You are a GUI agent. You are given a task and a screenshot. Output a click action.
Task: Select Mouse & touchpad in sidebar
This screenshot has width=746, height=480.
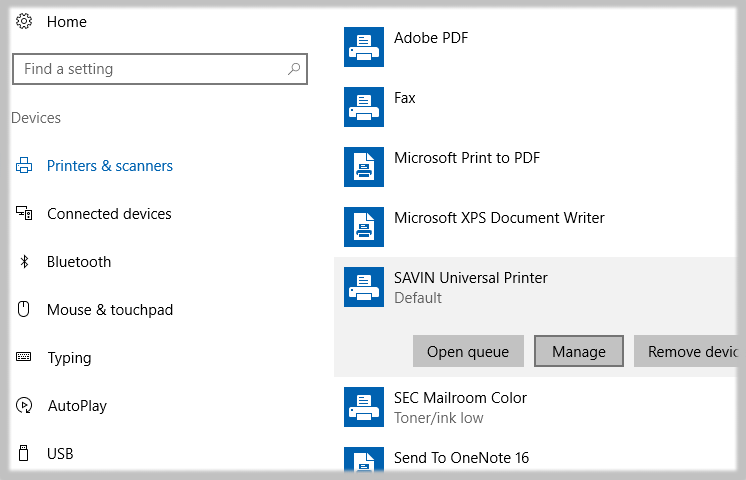coord(110,310)
